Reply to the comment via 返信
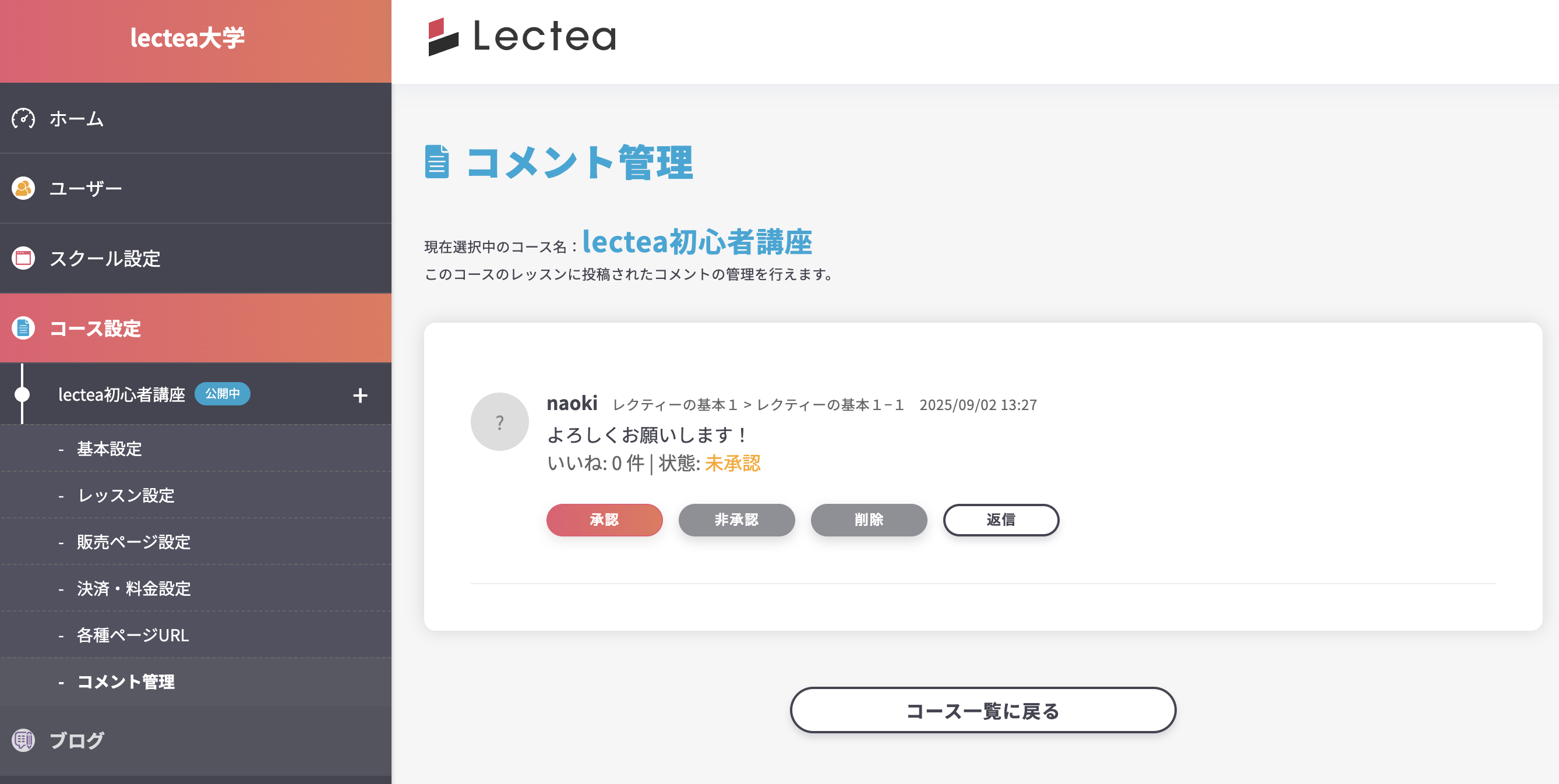The width and height of the screenshot is (1559, 784). 1001,520
